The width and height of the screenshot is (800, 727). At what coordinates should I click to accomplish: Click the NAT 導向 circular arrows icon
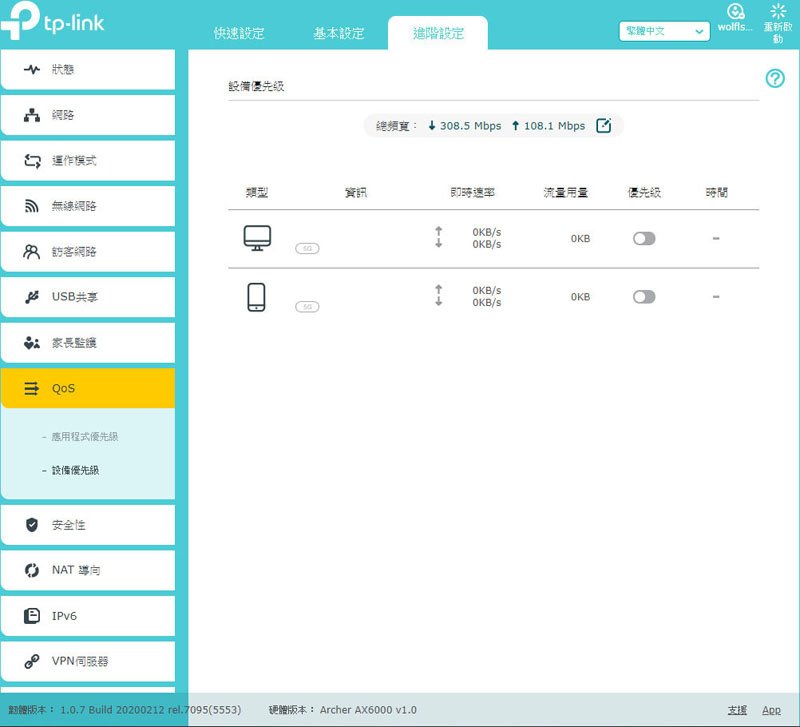pyautogui.click(x=32, y=570)
